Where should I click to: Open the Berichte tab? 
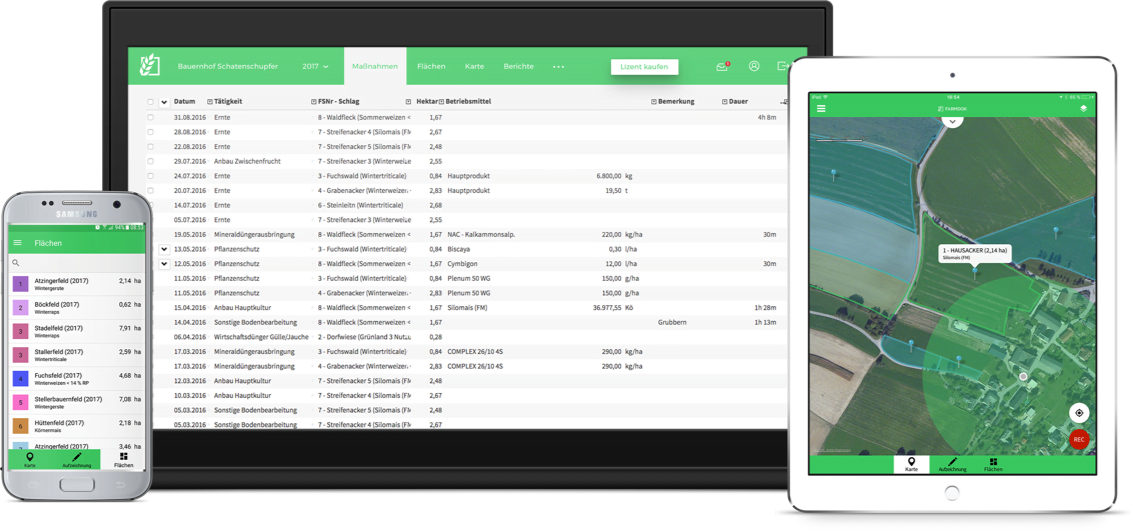(518, 67)
